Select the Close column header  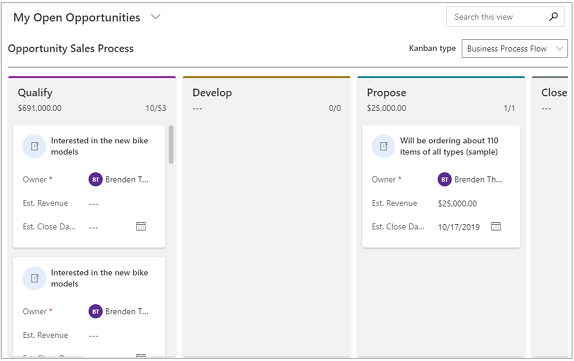coord(554,93)
